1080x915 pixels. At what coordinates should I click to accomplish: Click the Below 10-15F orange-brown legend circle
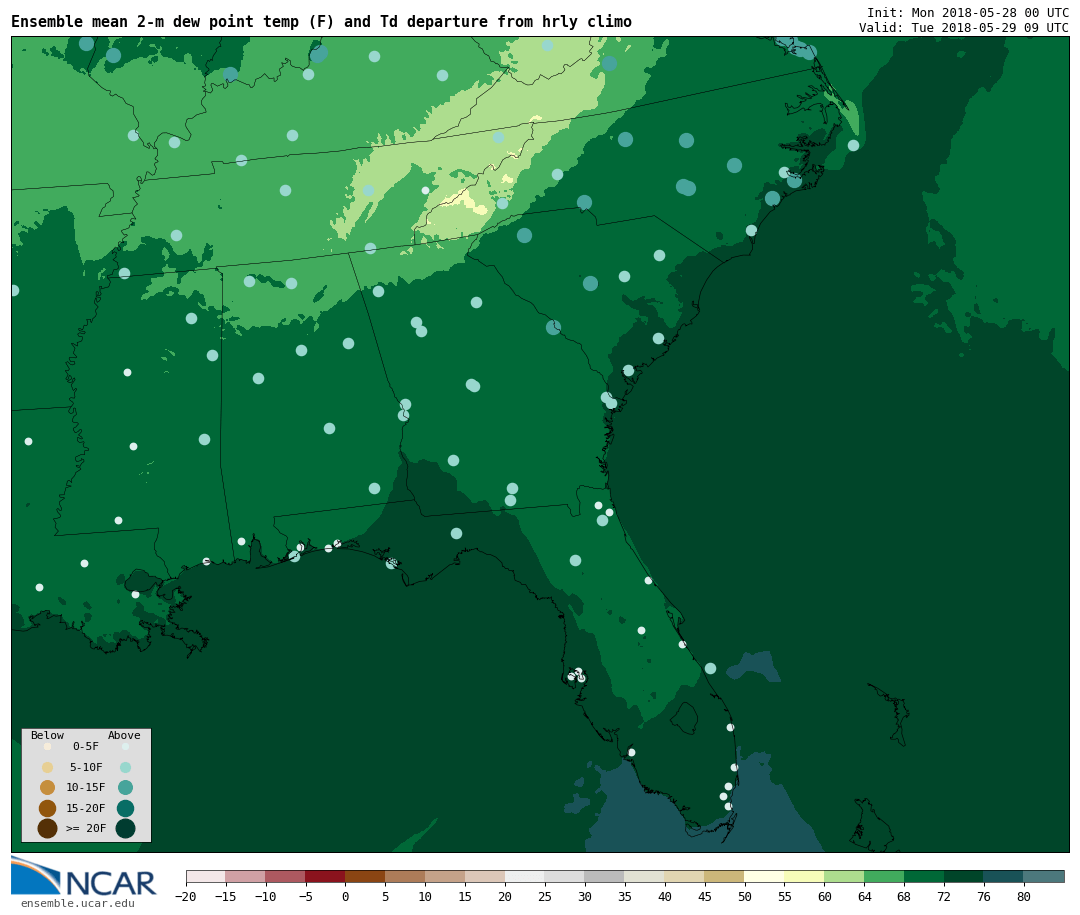[48, 788]
